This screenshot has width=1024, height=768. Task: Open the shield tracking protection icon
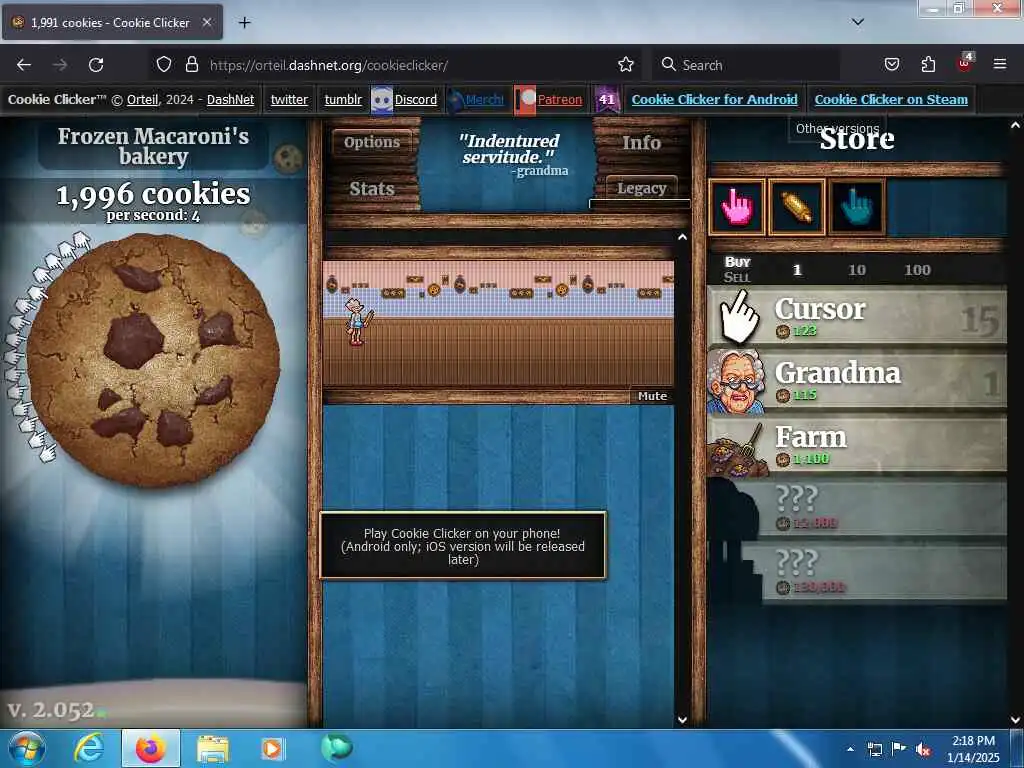coord(164,65)
